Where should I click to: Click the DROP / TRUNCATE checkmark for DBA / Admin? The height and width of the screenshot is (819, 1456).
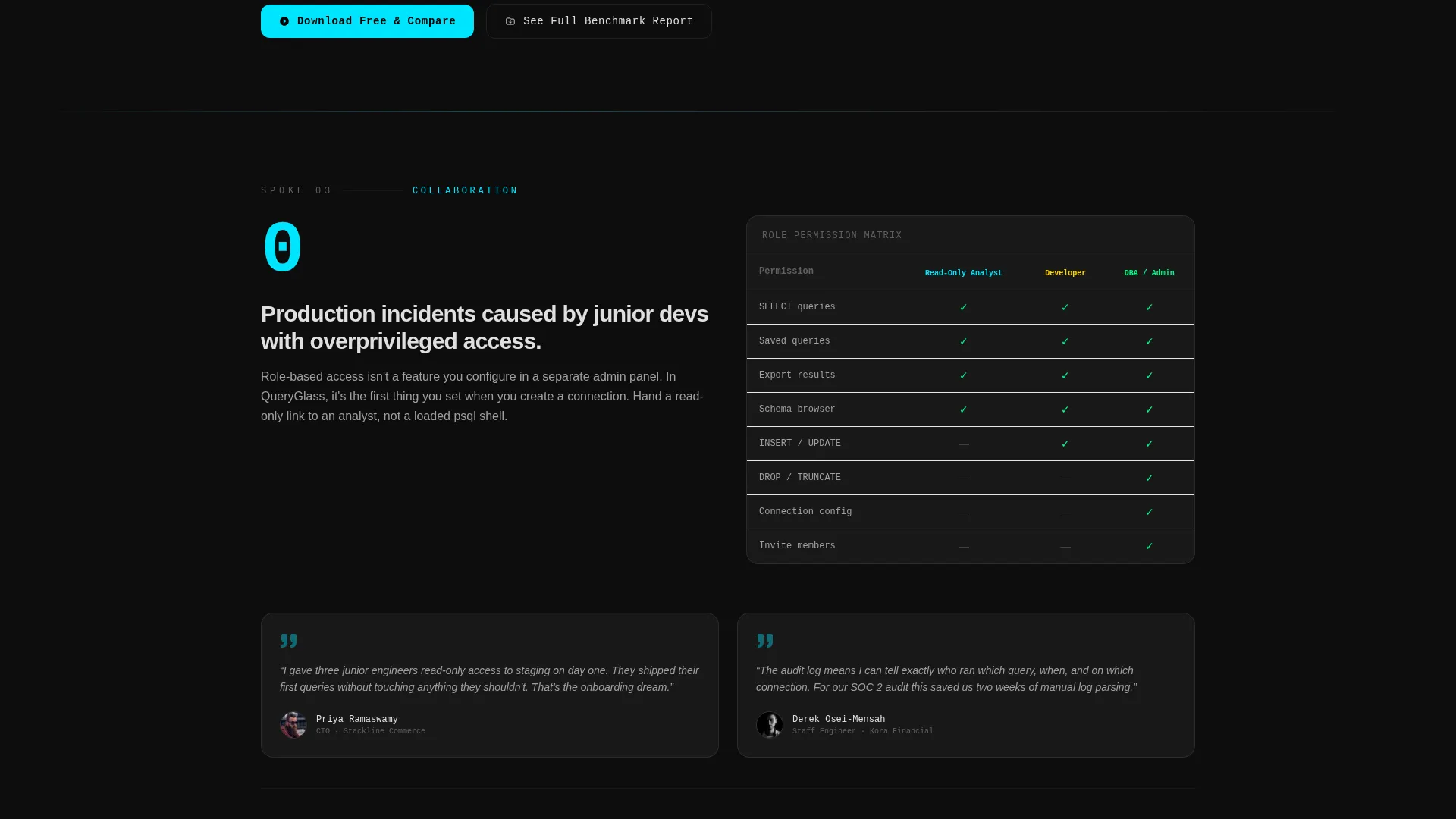pos(1149,478)
